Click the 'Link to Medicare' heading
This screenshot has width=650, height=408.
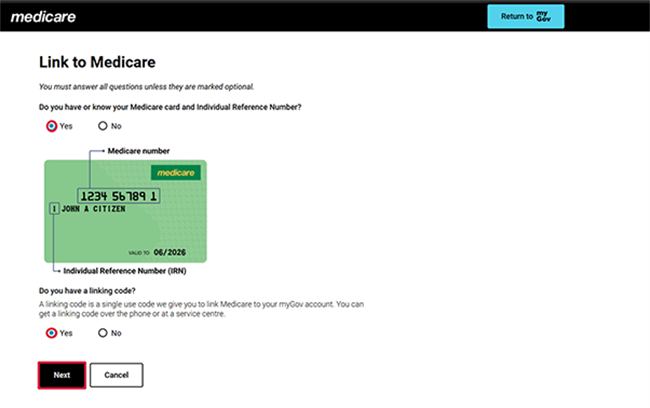[96, 62]
